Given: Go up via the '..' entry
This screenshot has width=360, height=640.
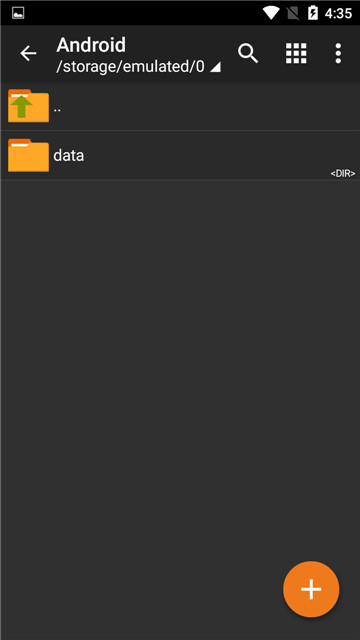Looking at the screenshot, I should 180,106.
